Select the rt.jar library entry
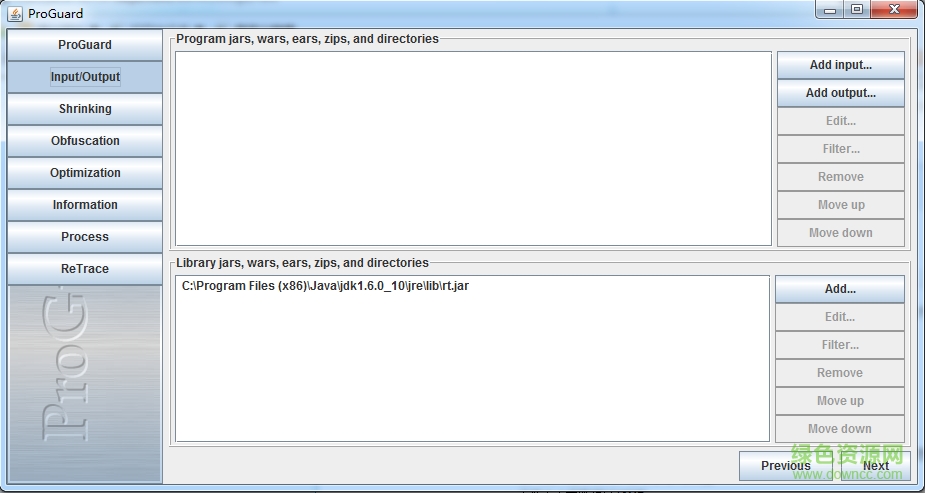The width and height of the screenshot is (926, 493). point(472,286)
